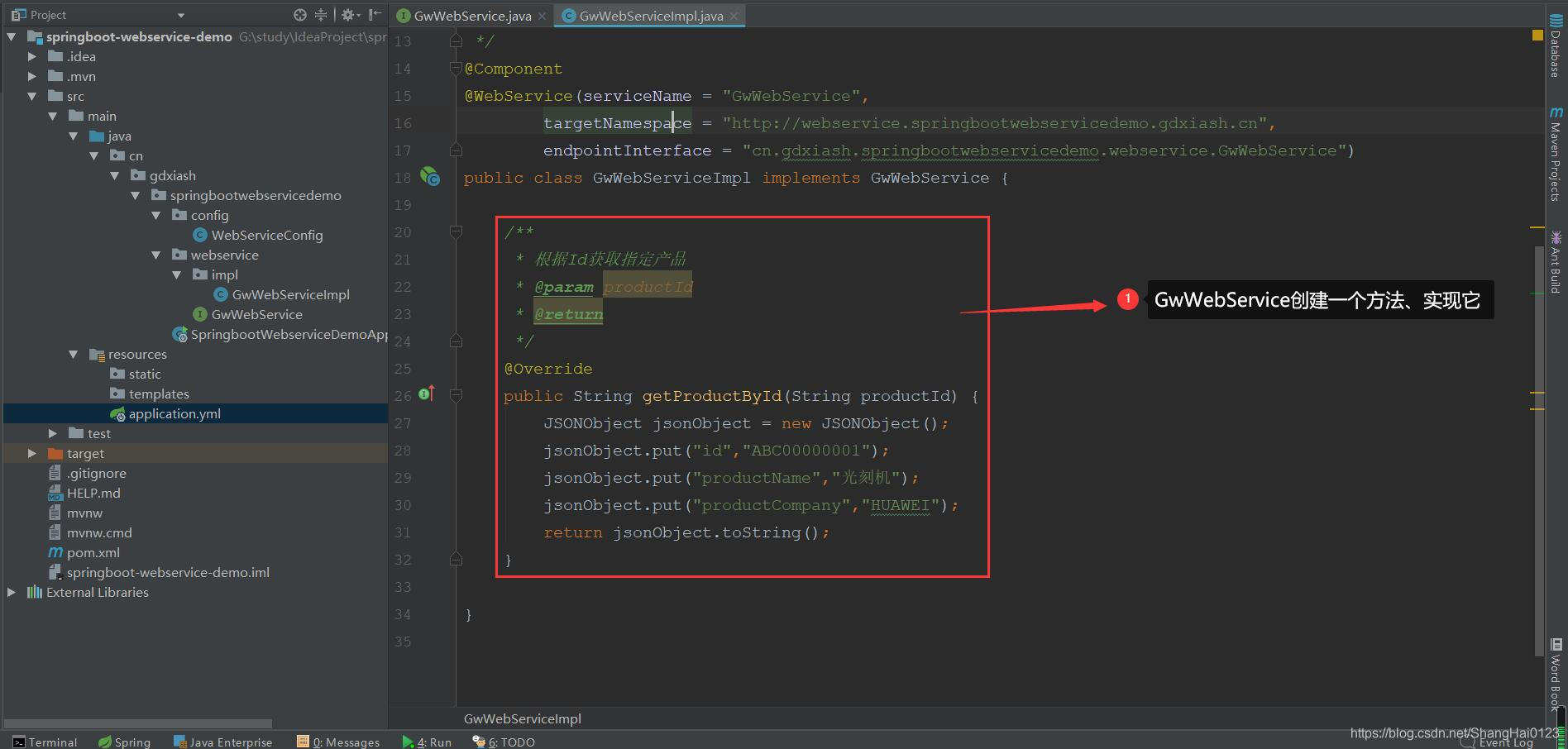The image size is (1568, 749).
Task: Toggle fold marker for getProductById method
Action: coord(456,396)
